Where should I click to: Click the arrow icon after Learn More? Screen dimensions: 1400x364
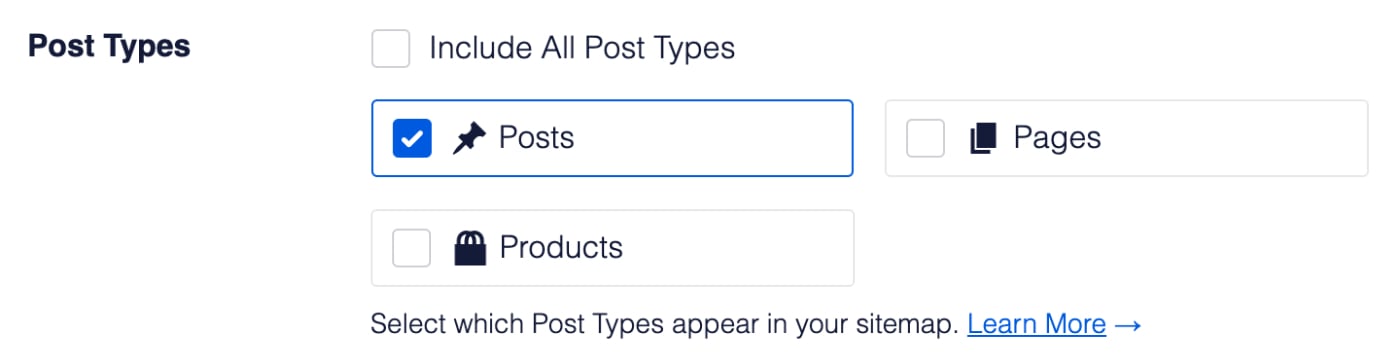(1128, 325)
